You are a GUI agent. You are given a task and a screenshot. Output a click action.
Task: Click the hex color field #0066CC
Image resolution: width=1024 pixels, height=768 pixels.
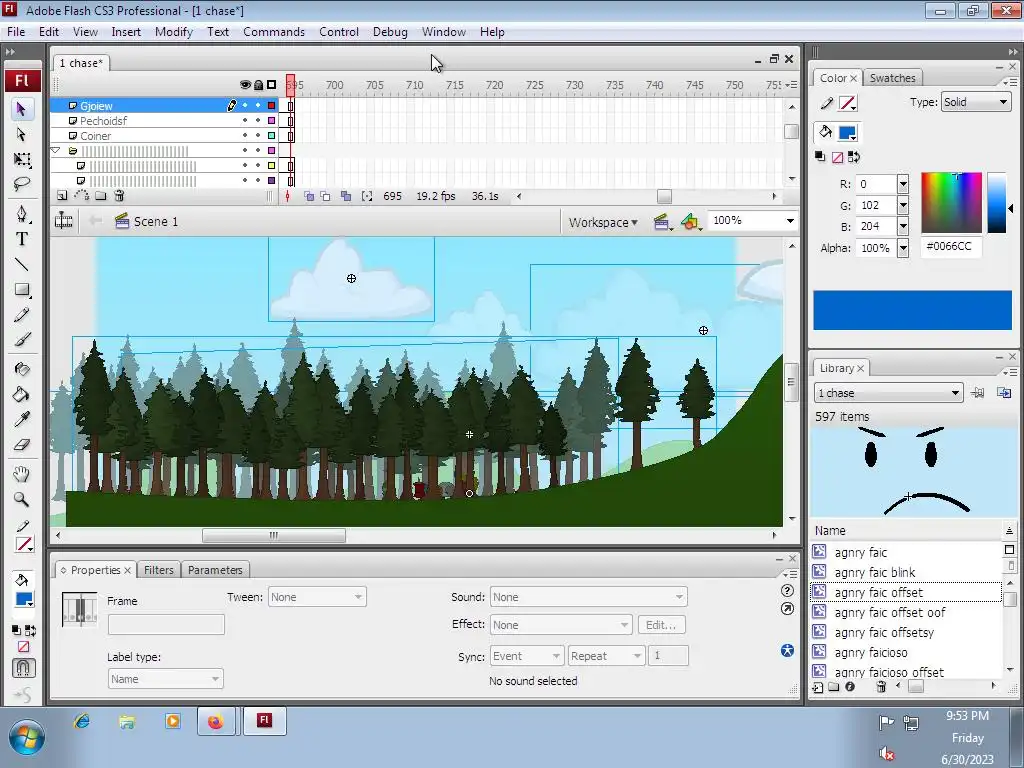pyautogui.click(x=951, y=247)
